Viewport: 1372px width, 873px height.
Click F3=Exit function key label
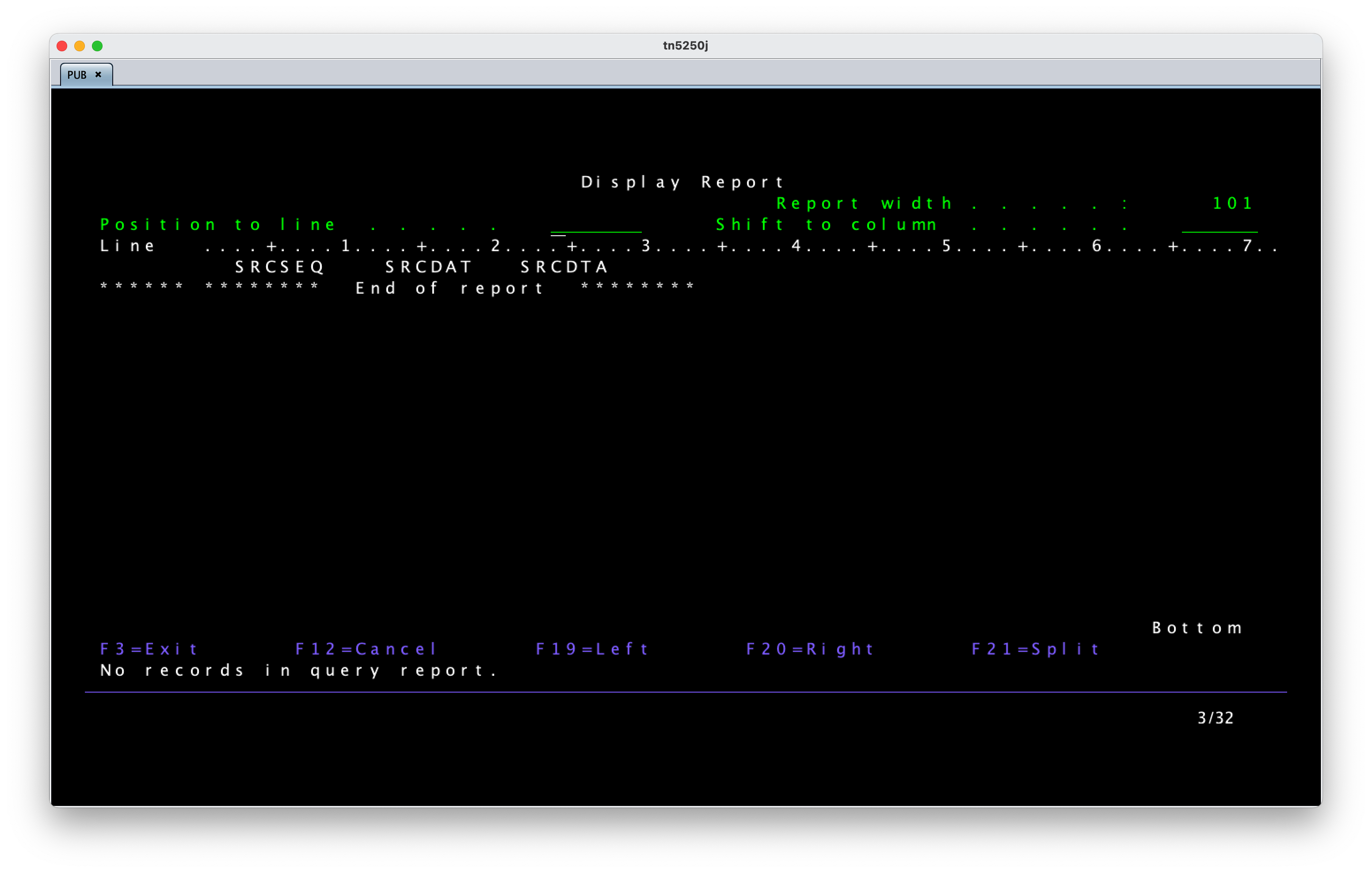tap(149, 649)
